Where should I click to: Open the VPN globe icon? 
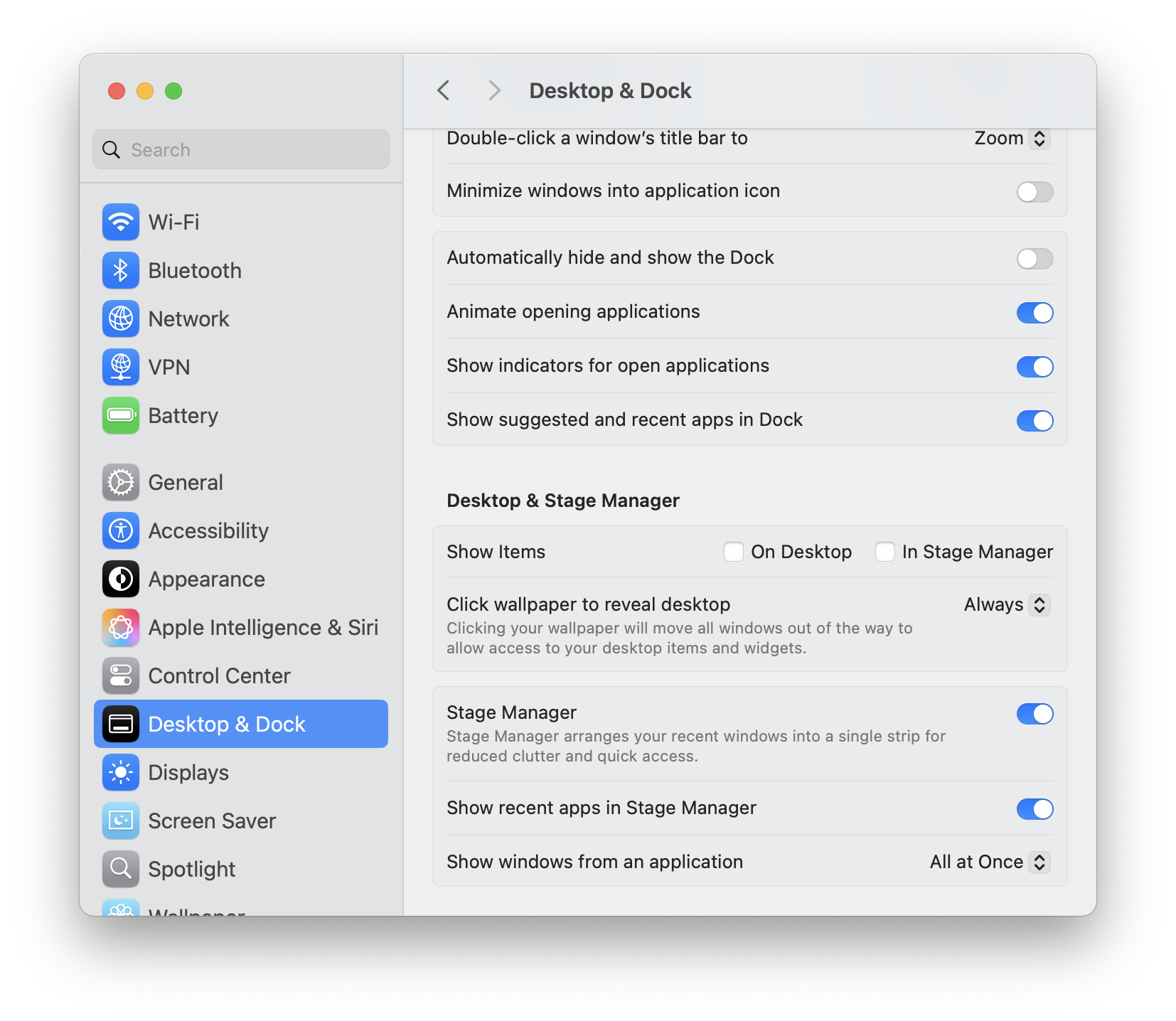[x=121, y=367]
